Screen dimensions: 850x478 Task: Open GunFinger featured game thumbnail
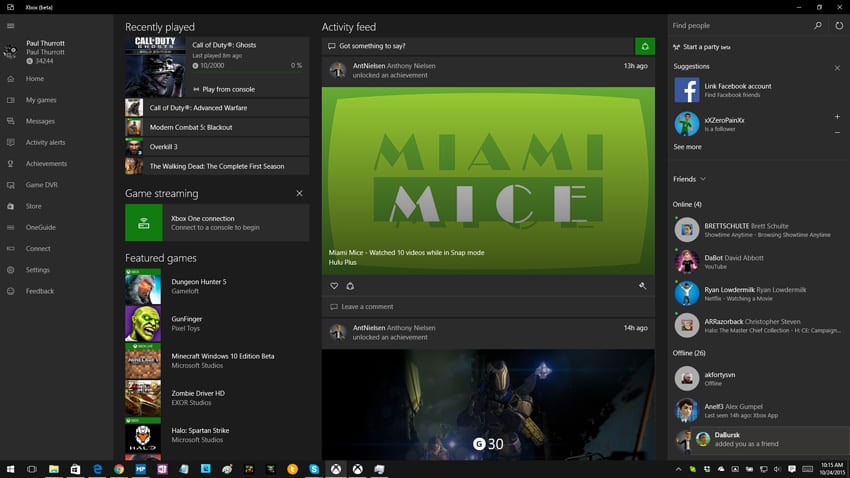143,324
